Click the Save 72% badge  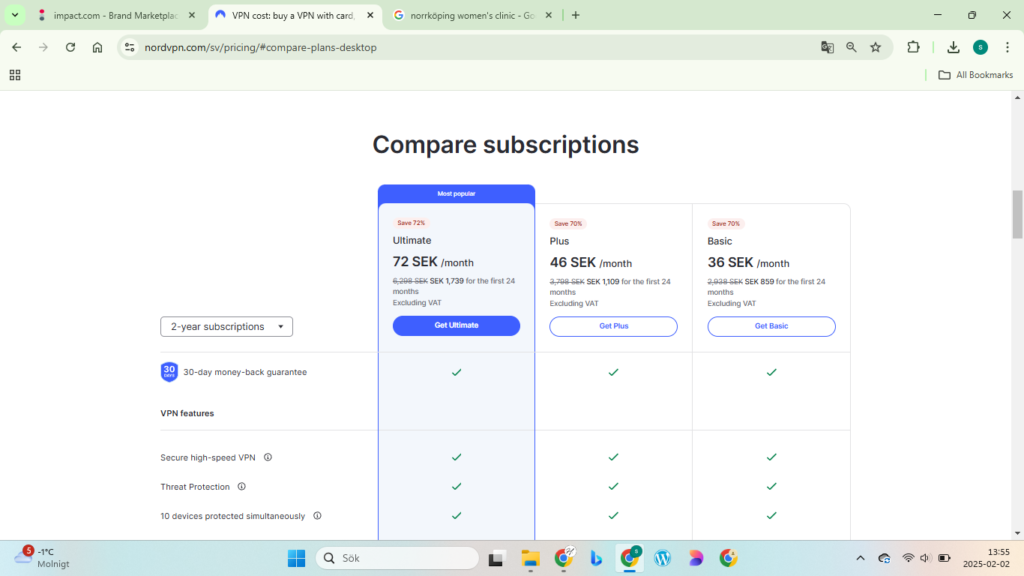(x=411, y=223)
